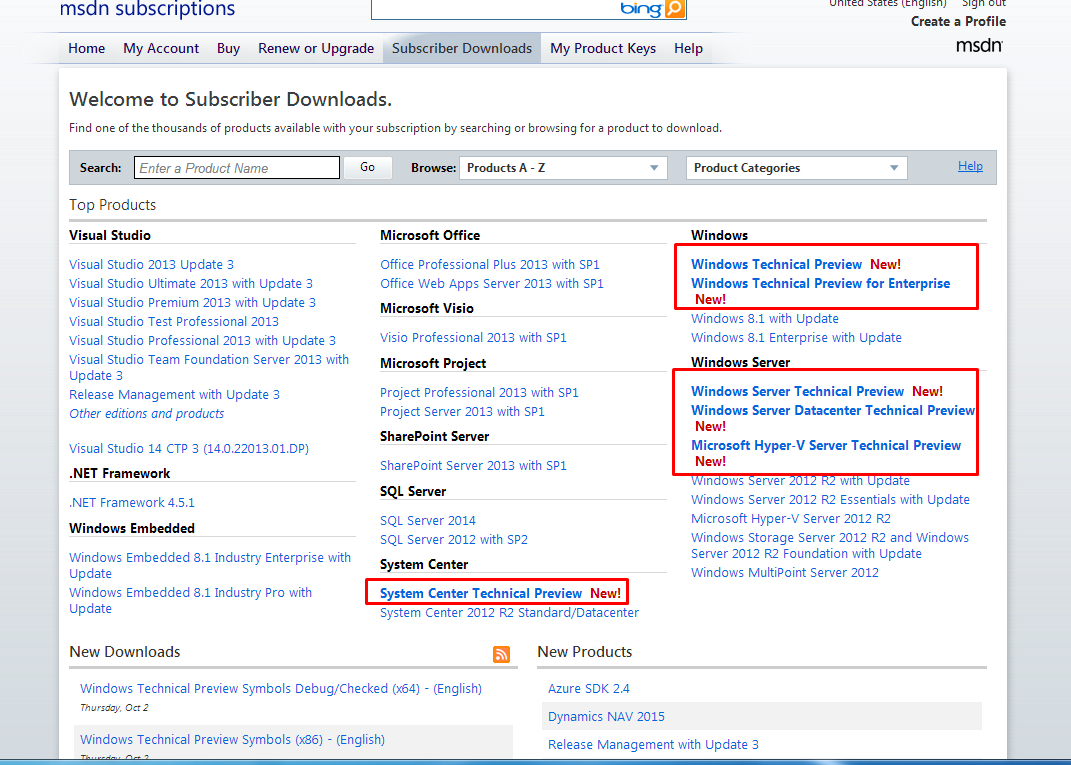Viewport: 1071px width, 765px height.
Task: Open System Center 2012 R2 Standard/Datacenter
Action: pyautogui.click(x=510, y=613)
